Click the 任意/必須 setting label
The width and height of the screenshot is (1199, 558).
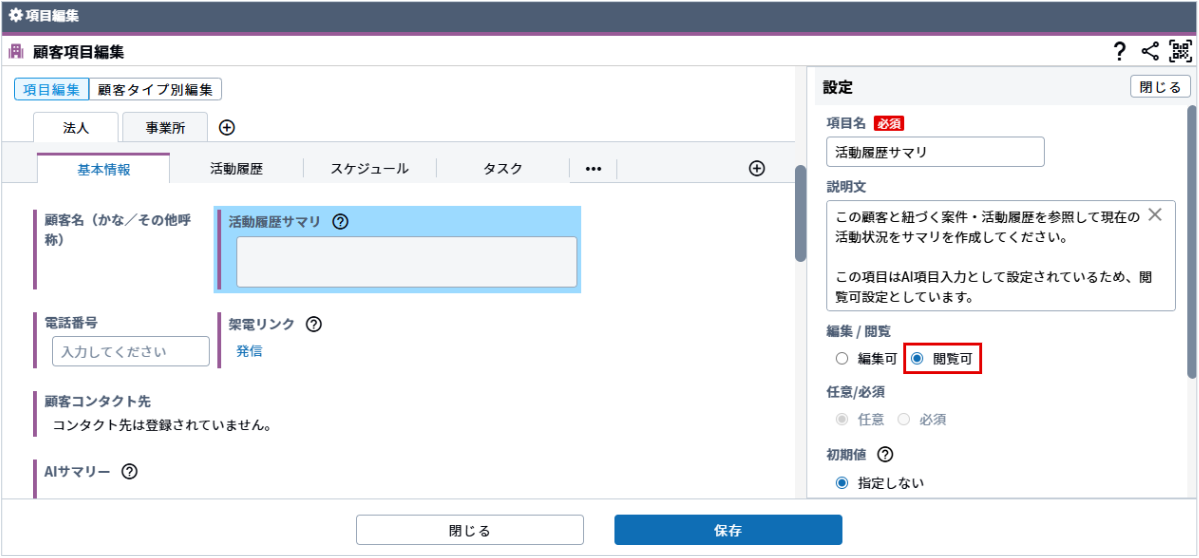pos(855,392)
